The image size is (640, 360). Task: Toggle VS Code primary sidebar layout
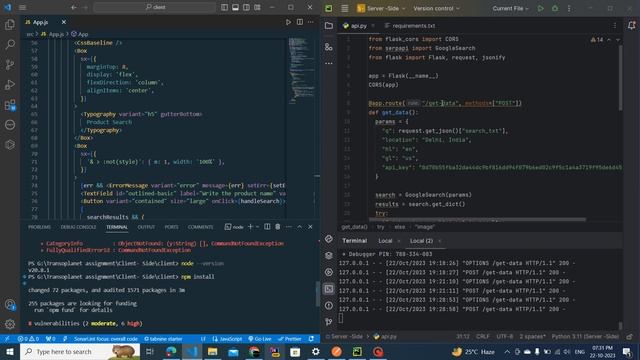click(224, 7)
